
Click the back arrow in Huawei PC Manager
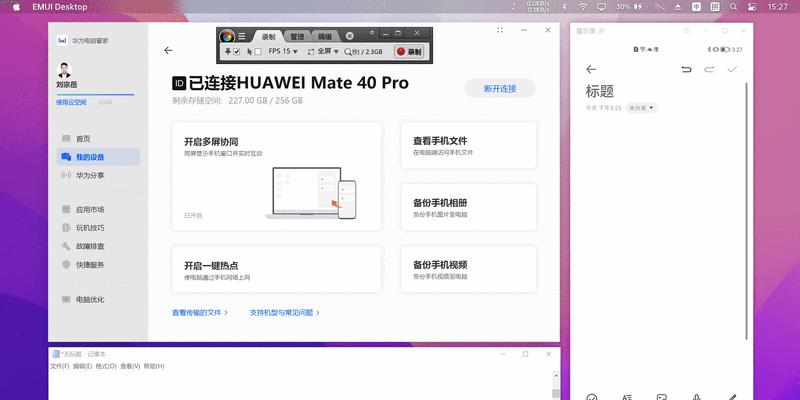pos(168,51)
